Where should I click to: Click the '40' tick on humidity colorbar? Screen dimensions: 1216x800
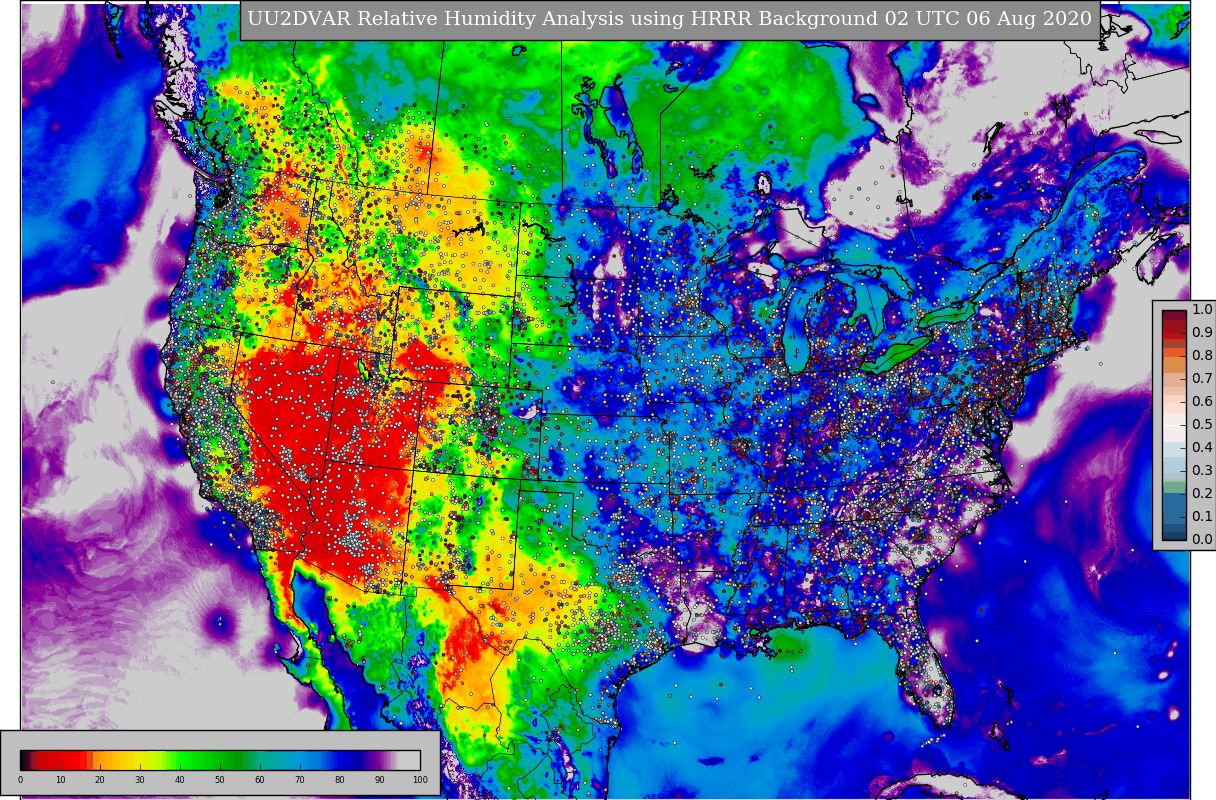(x=180, y=780)
